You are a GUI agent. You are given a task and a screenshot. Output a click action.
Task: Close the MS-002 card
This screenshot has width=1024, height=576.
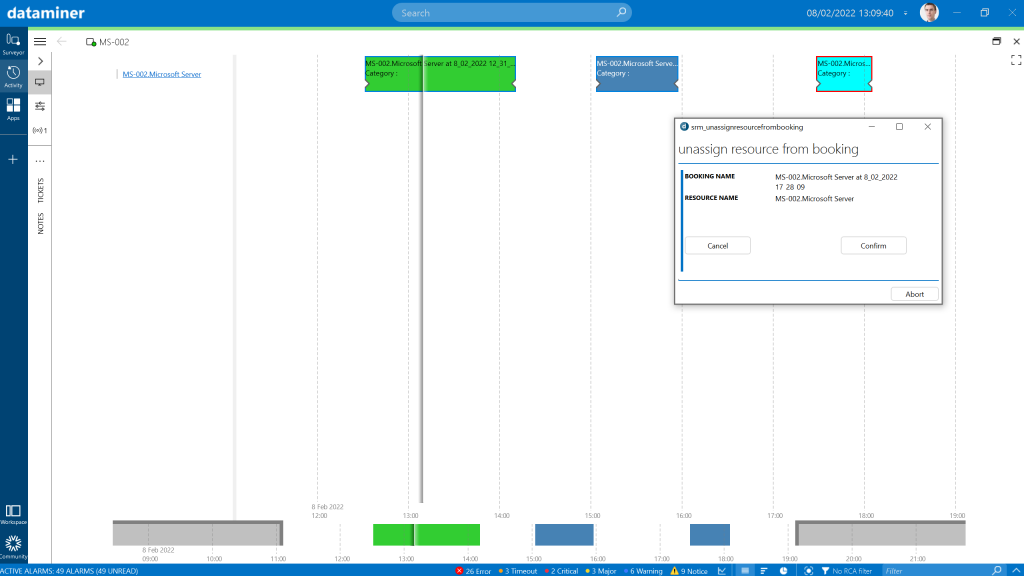click(1016, 41)
